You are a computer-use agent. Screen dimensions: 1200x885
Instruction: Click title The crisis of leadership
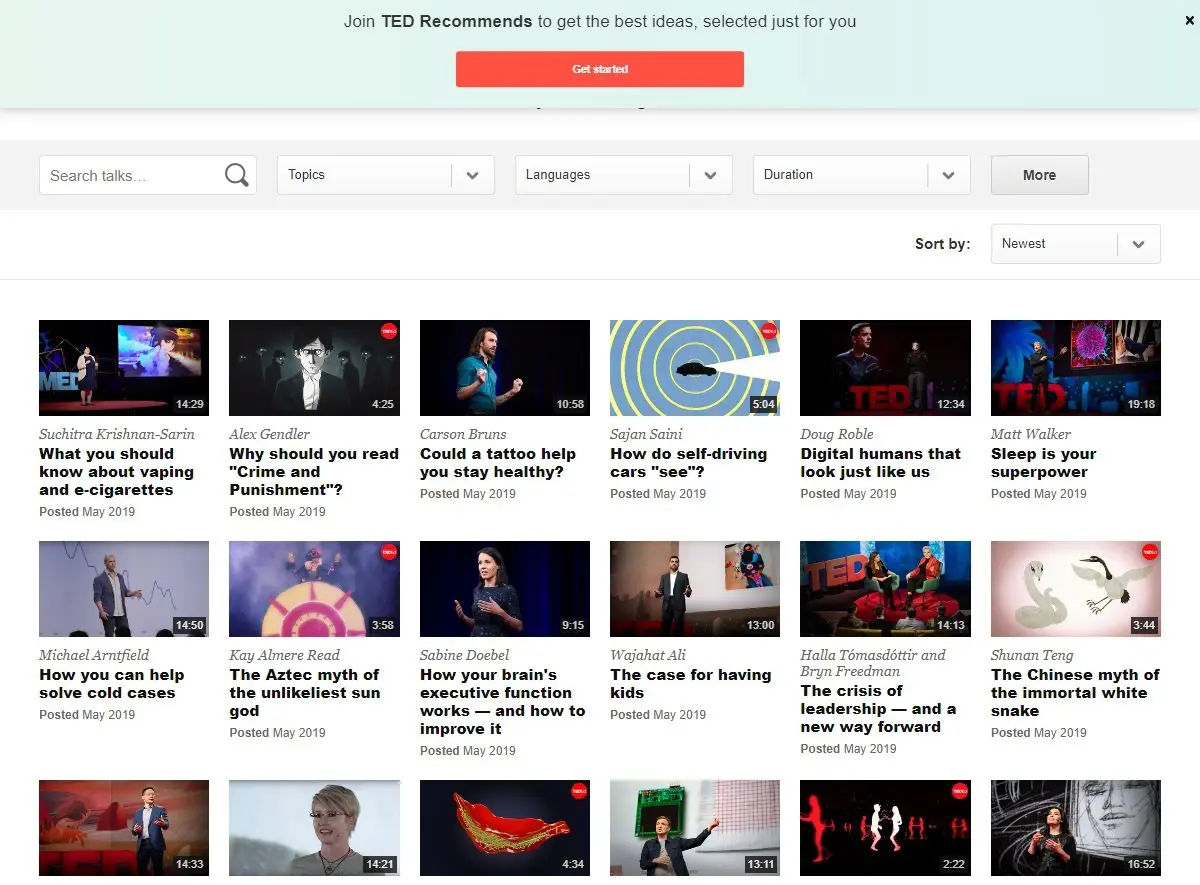coord(878,709)
